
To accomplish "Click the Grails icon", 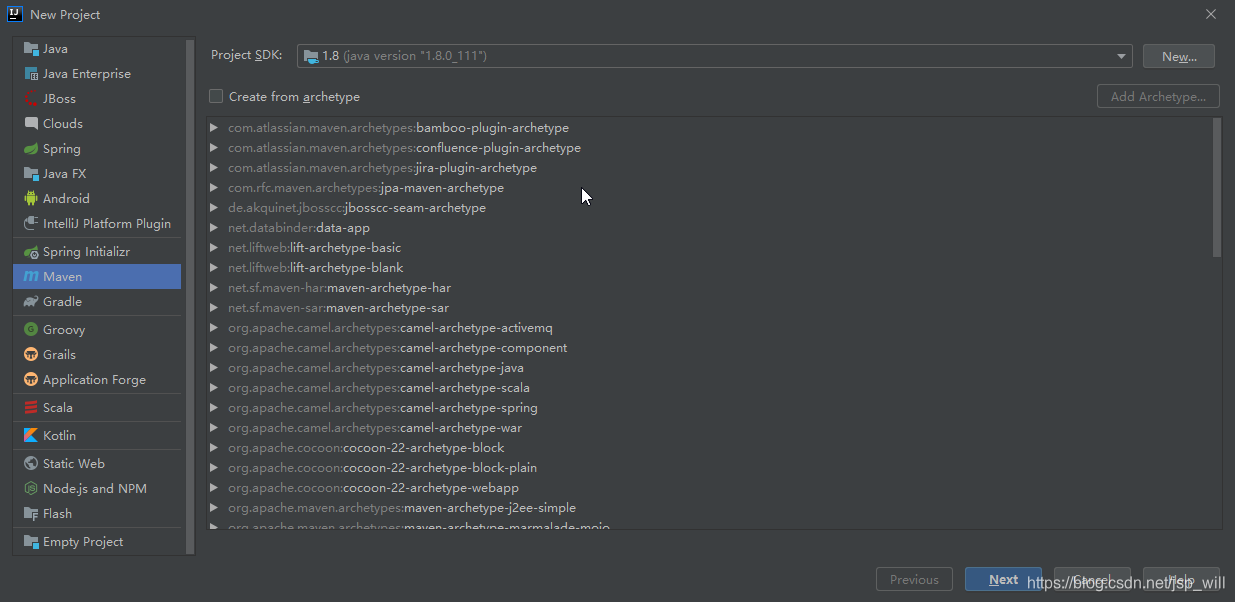I will (31, 354).
